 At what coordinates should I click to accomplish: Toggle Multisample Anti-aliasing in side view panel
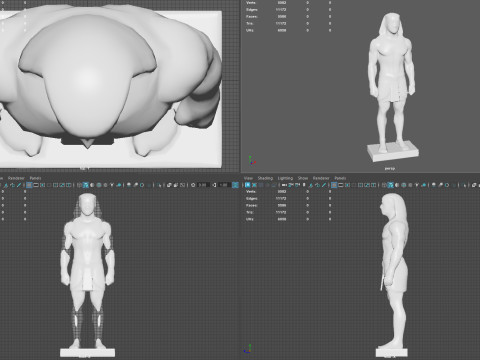point(447,185)
